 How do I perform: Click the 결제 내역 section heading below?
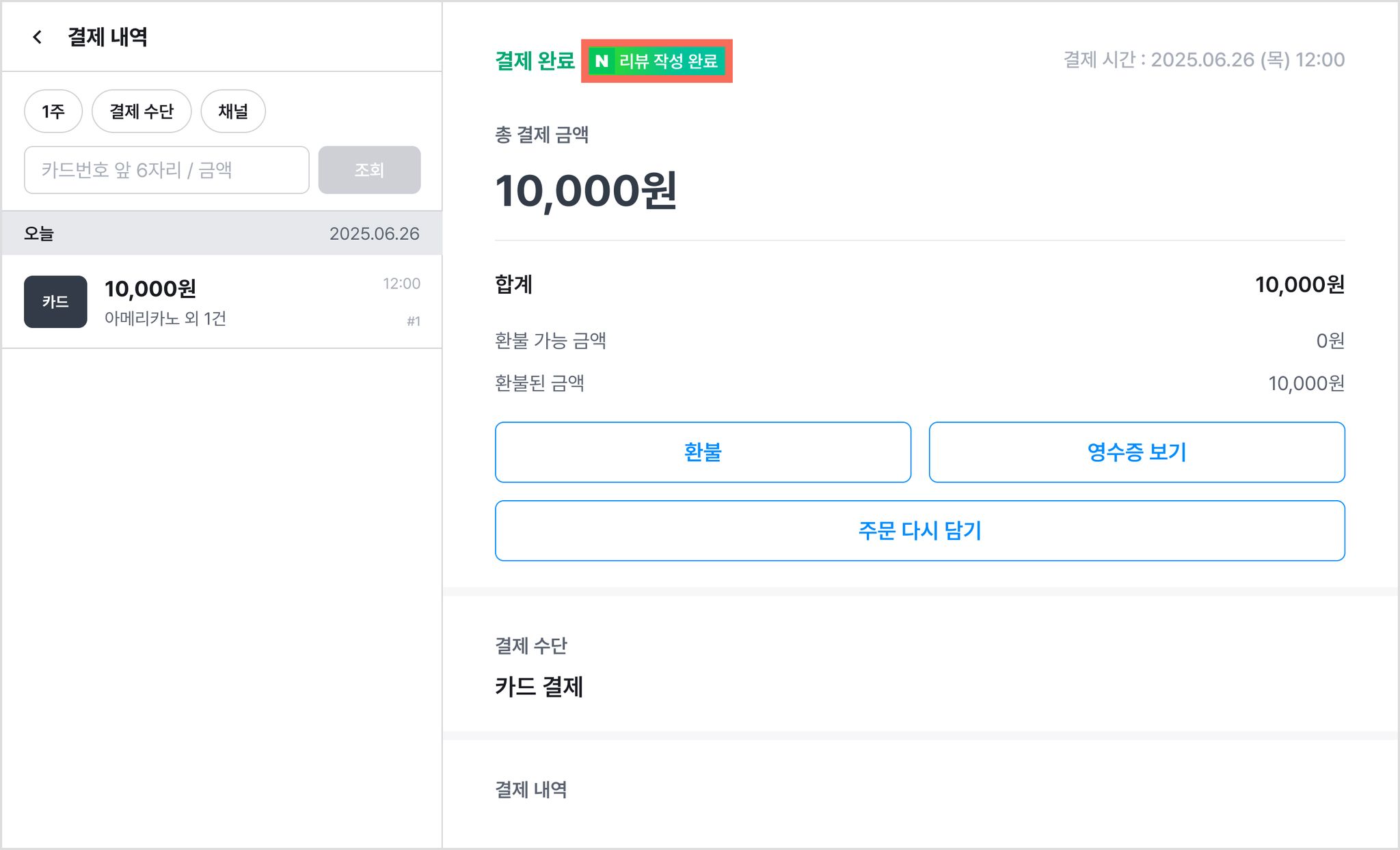[x=531, y=790]
